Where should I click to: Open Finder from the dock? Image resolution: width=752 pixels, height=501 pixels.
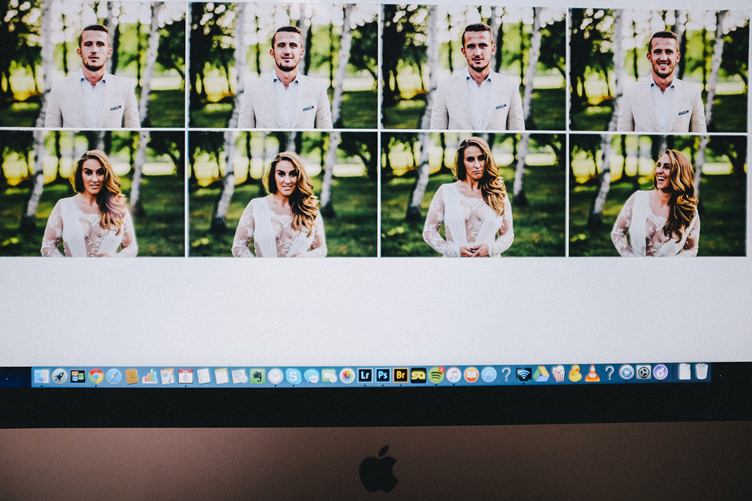pos(42,376)
